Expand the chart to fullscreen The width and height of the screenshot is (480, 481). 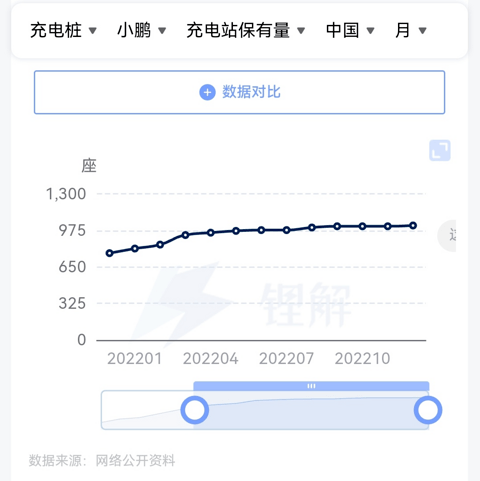coord(440,150)
